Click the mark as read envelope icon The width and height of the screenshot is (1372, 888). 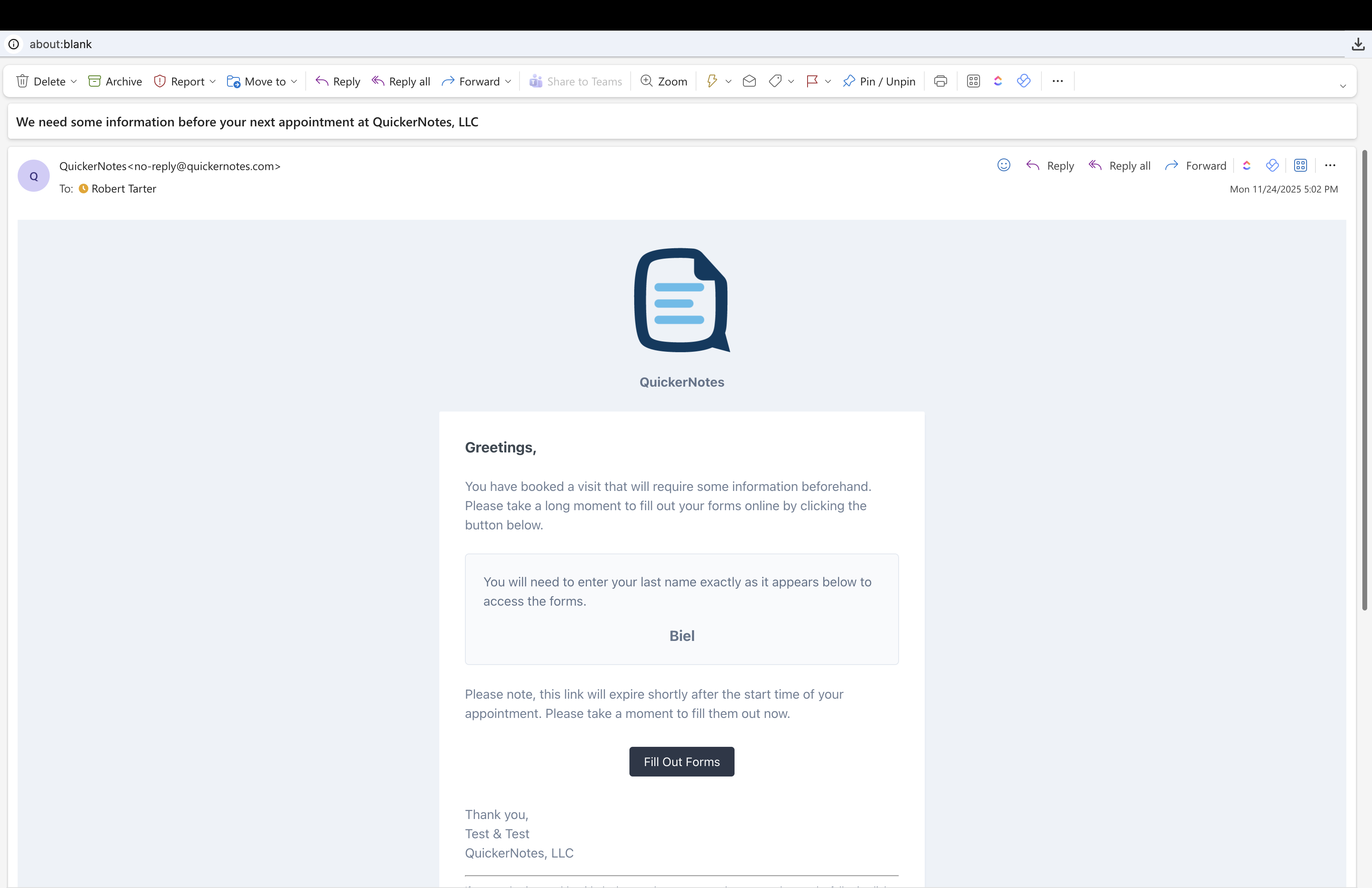(749, 81)
